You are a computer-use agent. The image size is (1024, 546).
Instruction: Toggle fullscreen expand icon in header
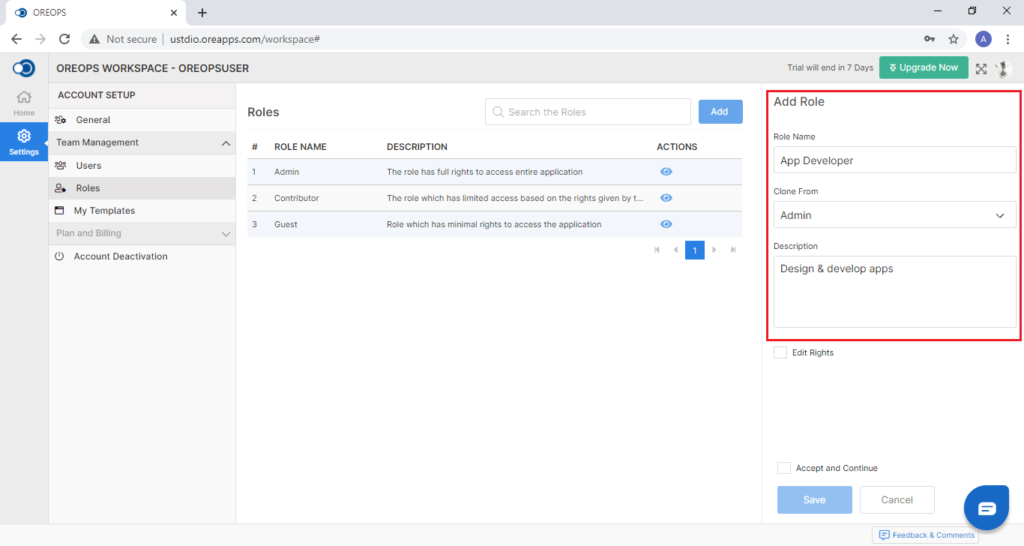pyautogui.click(x=981, y=69)
